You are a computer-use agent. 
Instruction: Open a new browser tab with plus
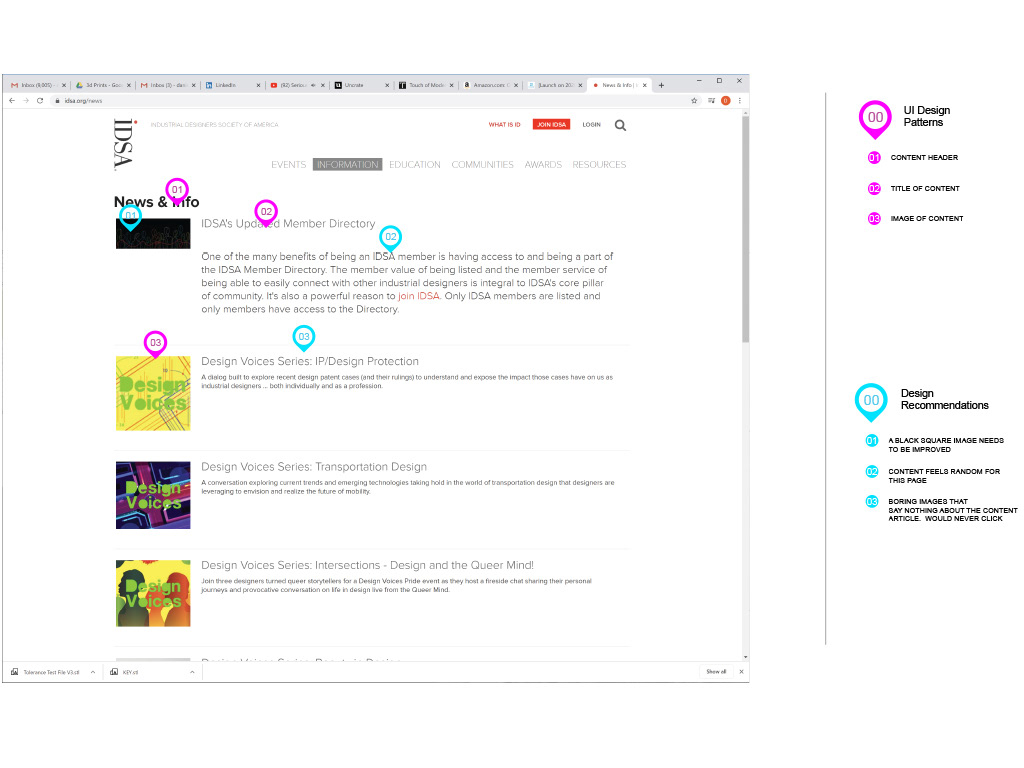coord(662,85)
